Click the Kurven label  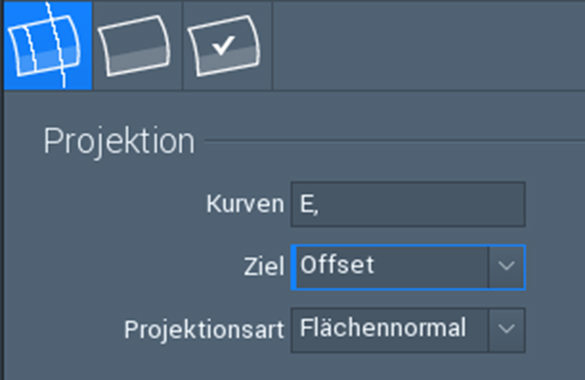245,204
